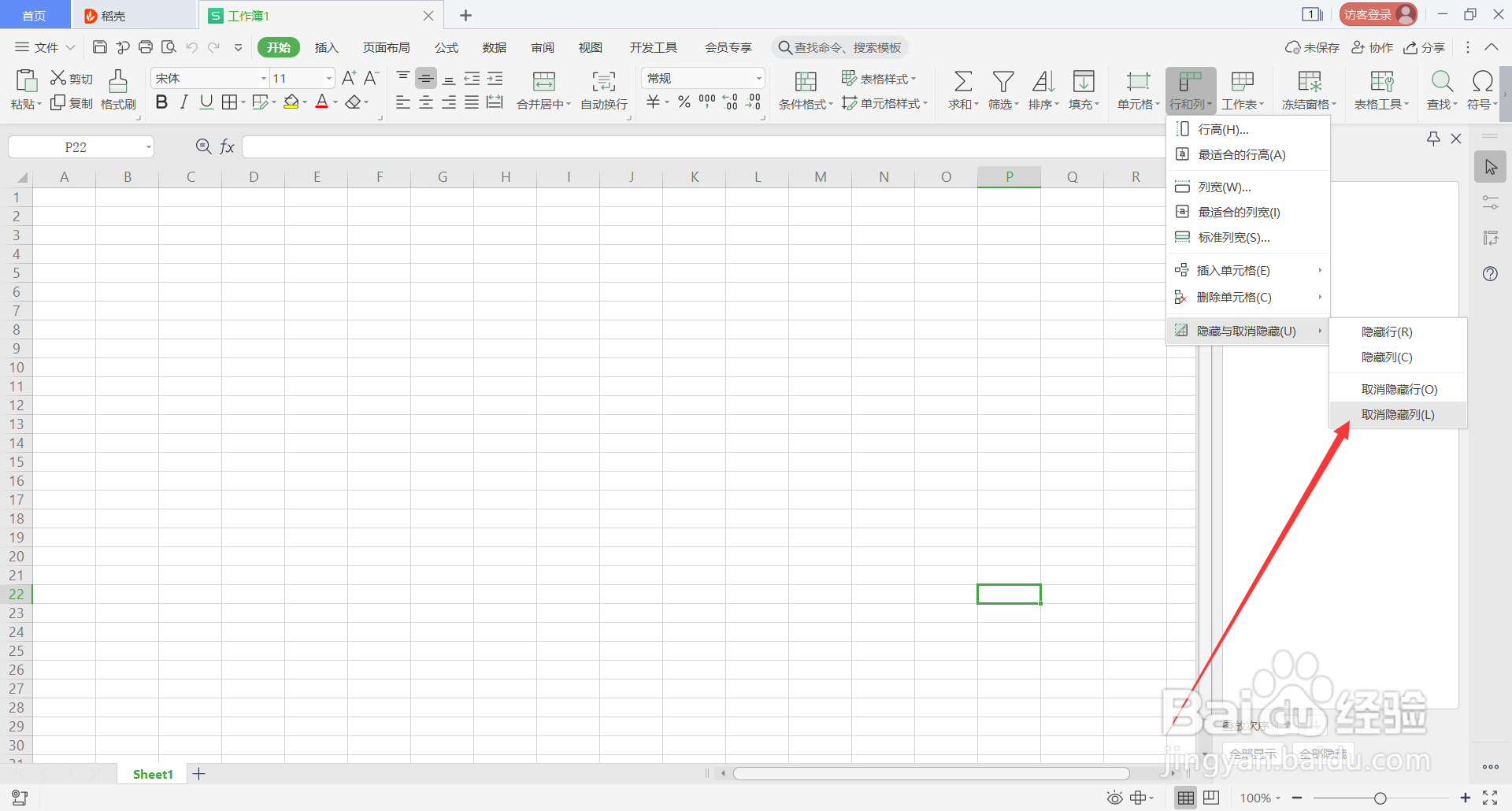
Task: Open the Formulas (公式) tab
Action: 447,47
